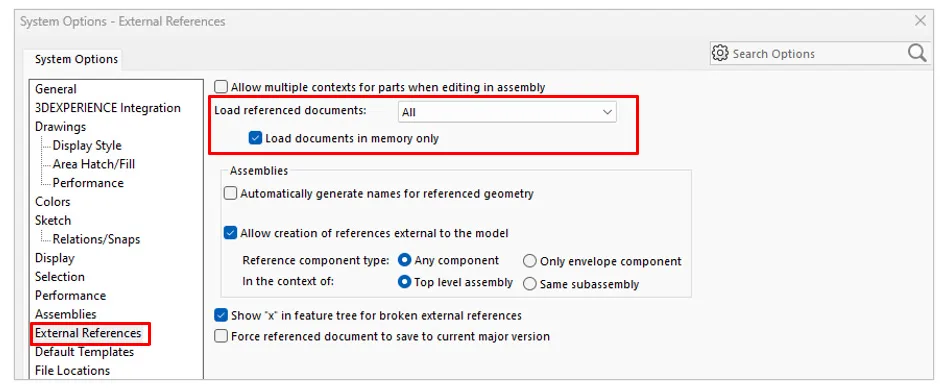
Task: Toggle Allow creation of references external to model
Action: click(230, 233)
